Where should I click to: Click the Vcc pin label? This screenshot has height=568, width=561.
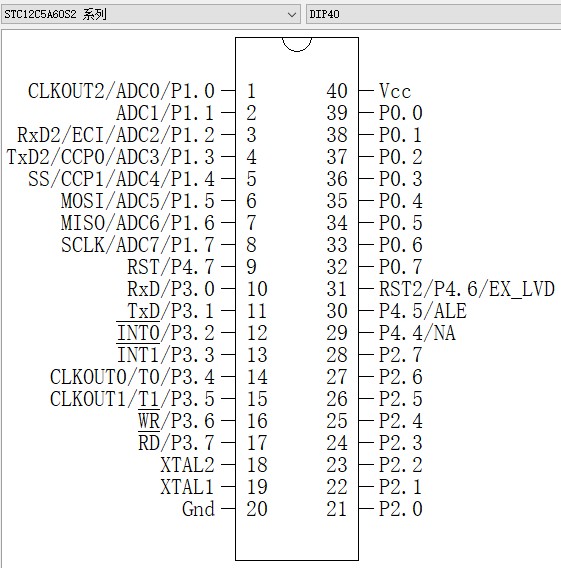(x=395, y=91)
